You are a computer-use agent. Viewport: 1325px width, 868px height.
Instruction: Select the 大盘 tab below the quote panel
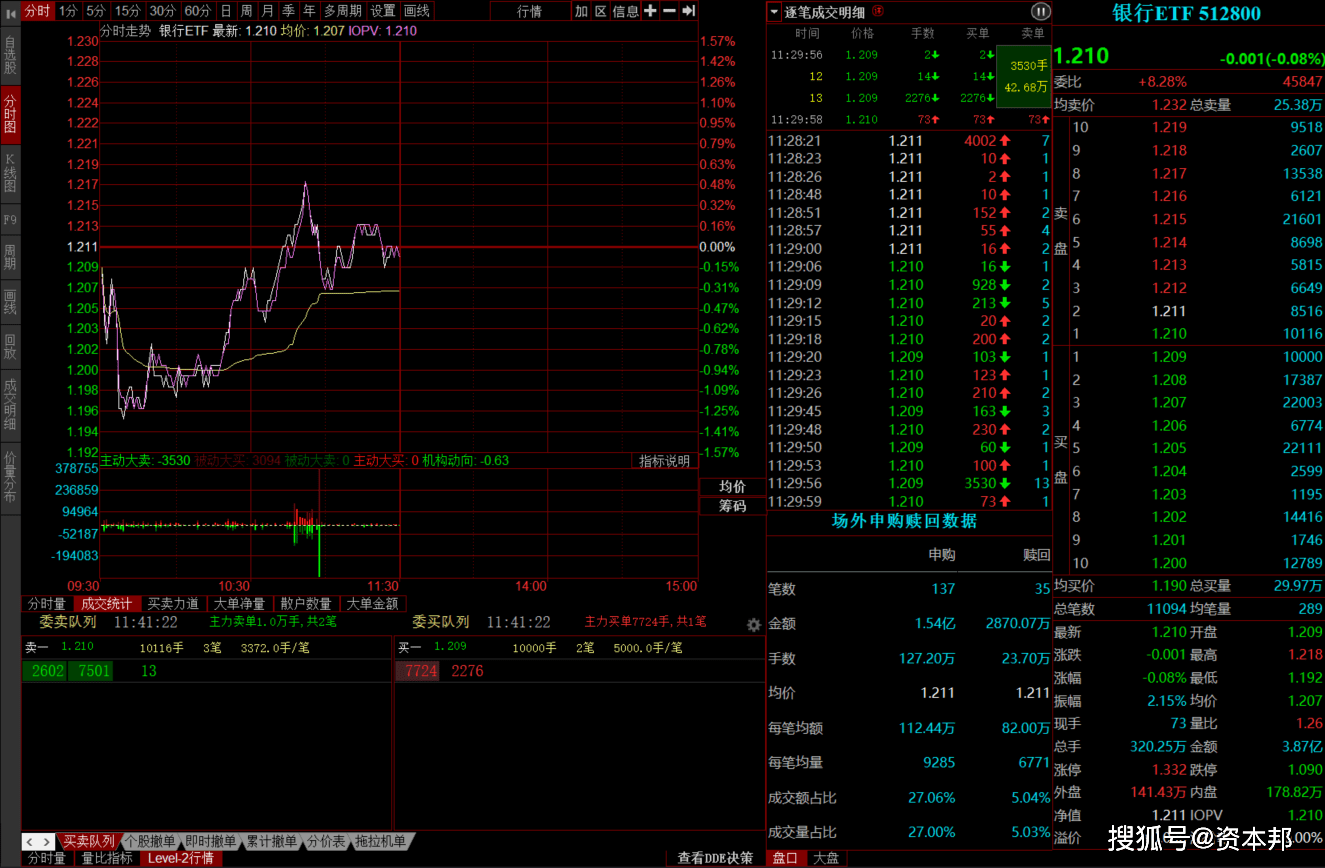coord(826,858)
